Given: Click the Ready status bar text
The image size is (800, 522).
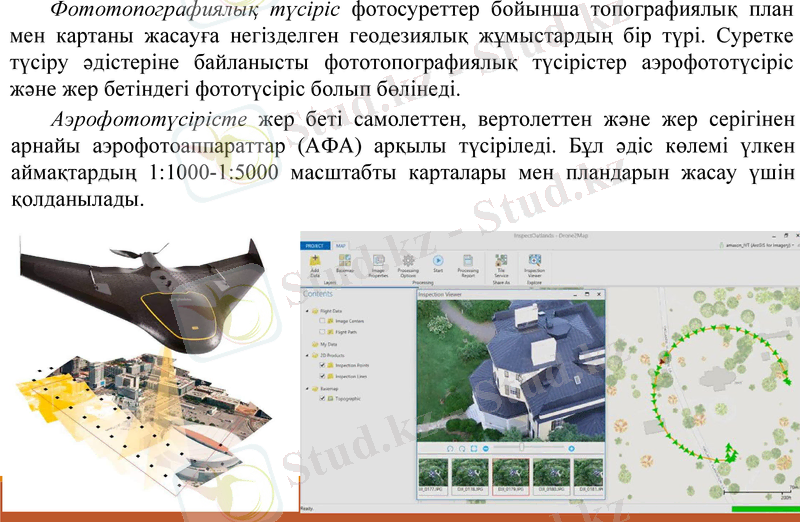Looking at the screenshot, I should 307,509.
